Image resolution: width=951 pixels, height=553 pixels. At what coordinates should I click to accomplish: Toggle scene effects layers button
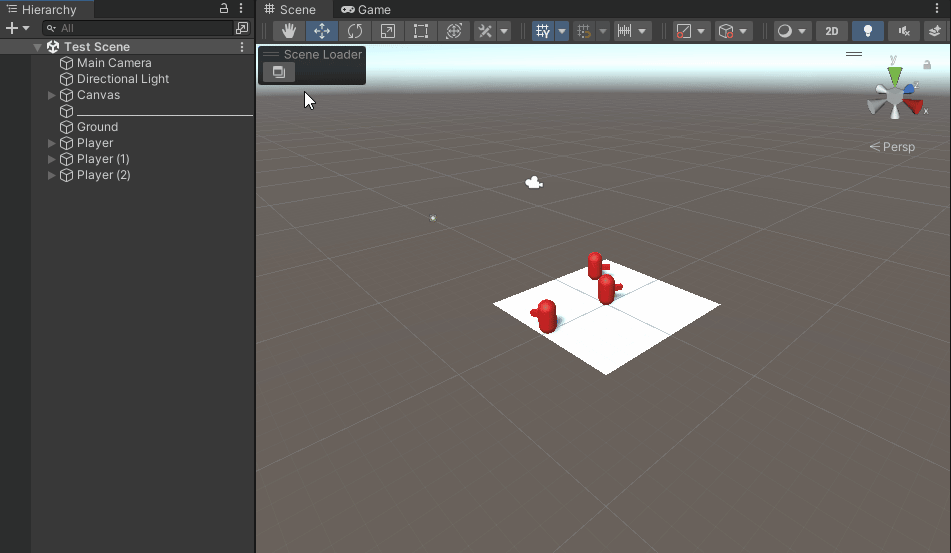tap(935, 31)
